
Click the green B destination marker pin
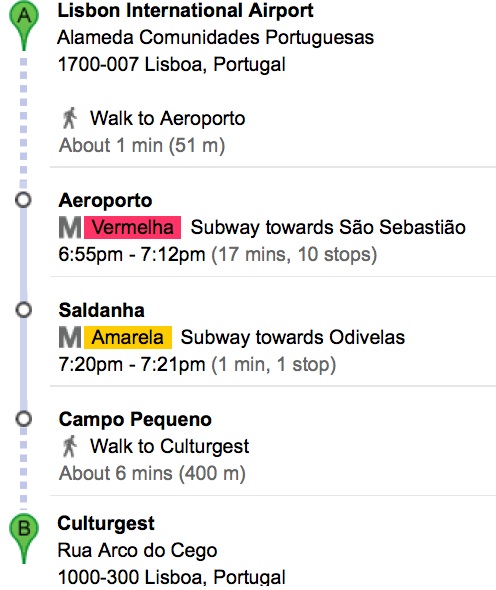24,539
